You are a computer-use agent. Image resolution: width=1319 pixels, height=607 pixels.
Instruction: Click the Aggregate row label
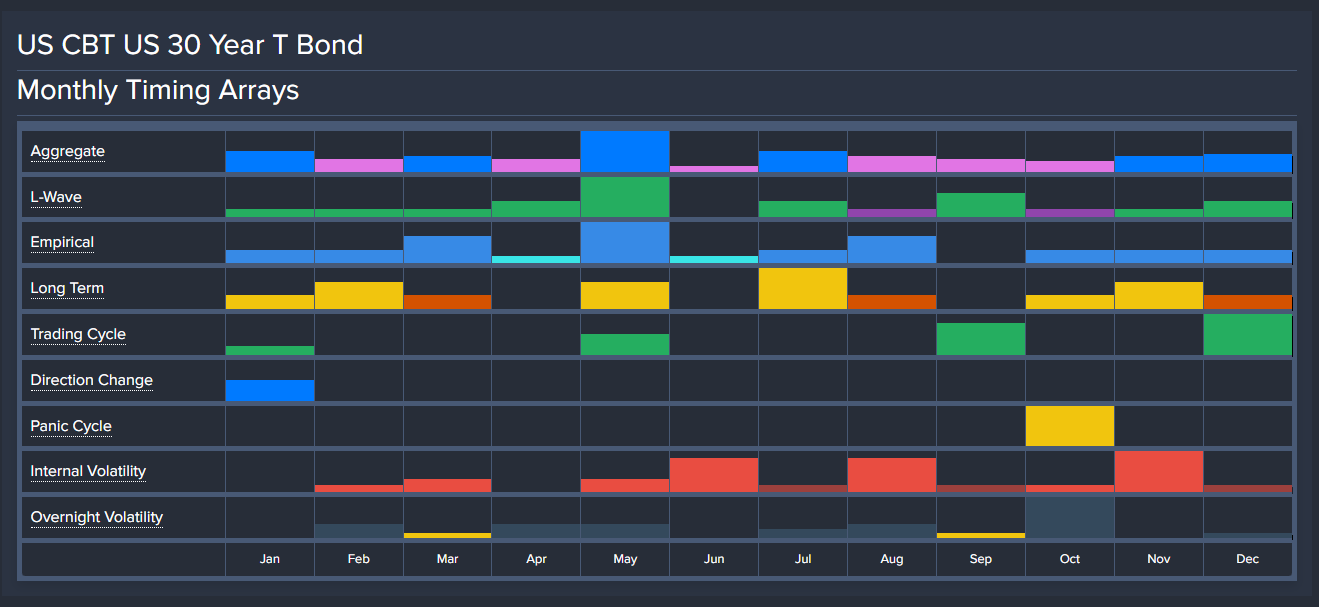click(x=67, y=152)
